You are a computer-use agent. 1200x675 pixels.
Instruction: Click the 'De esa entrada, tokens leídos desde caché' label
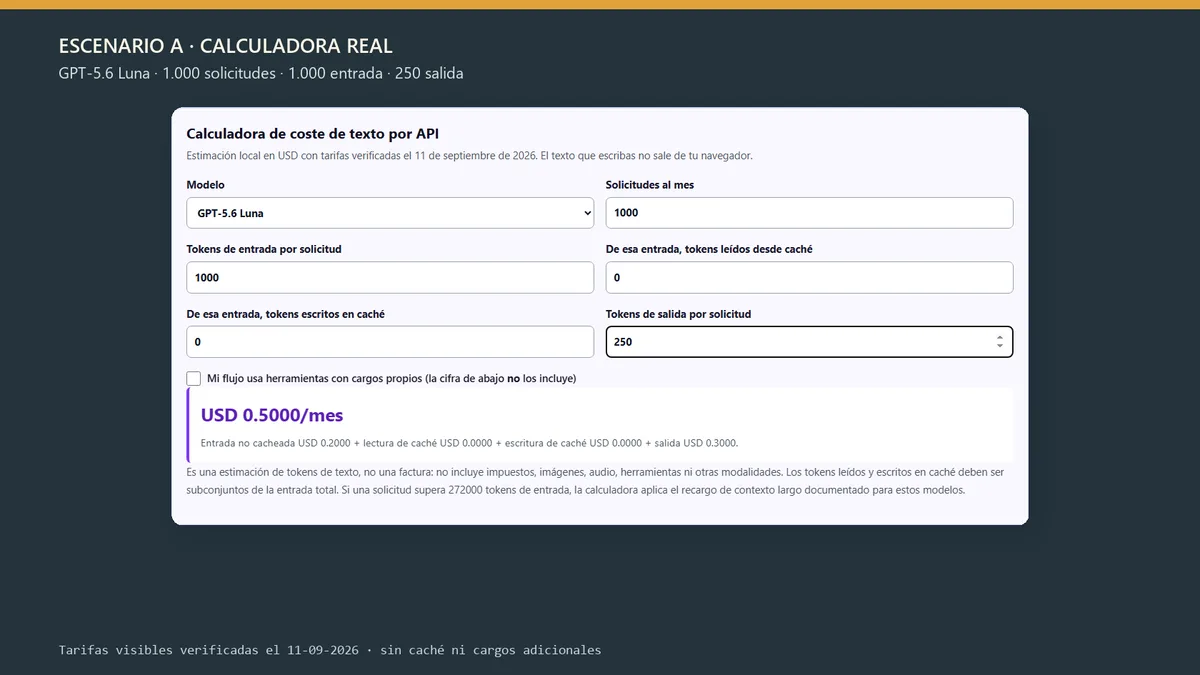[x=709, y=249]
